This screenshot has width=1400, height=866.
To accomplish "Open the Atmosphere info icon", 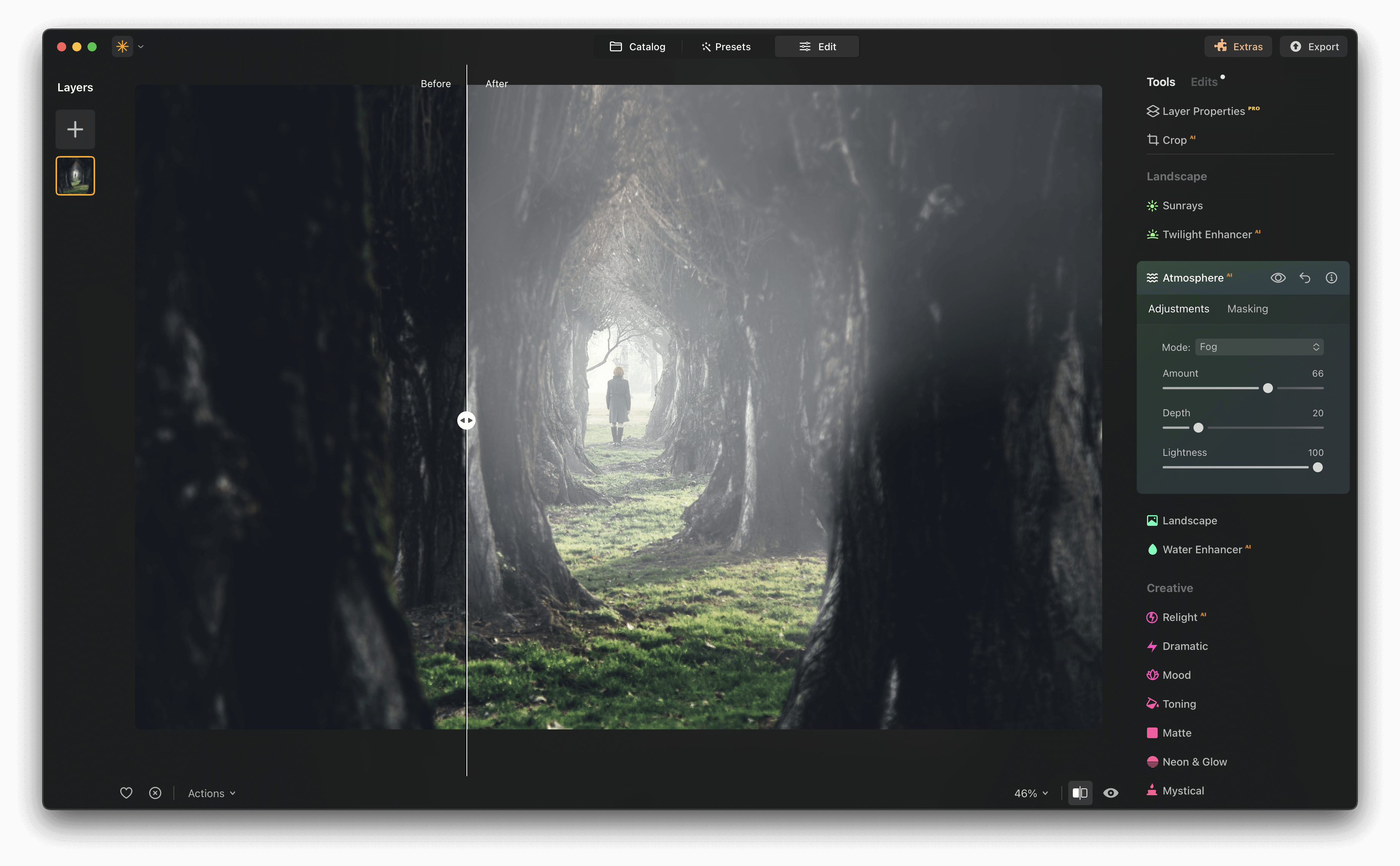I will [x=1331, y=278].
